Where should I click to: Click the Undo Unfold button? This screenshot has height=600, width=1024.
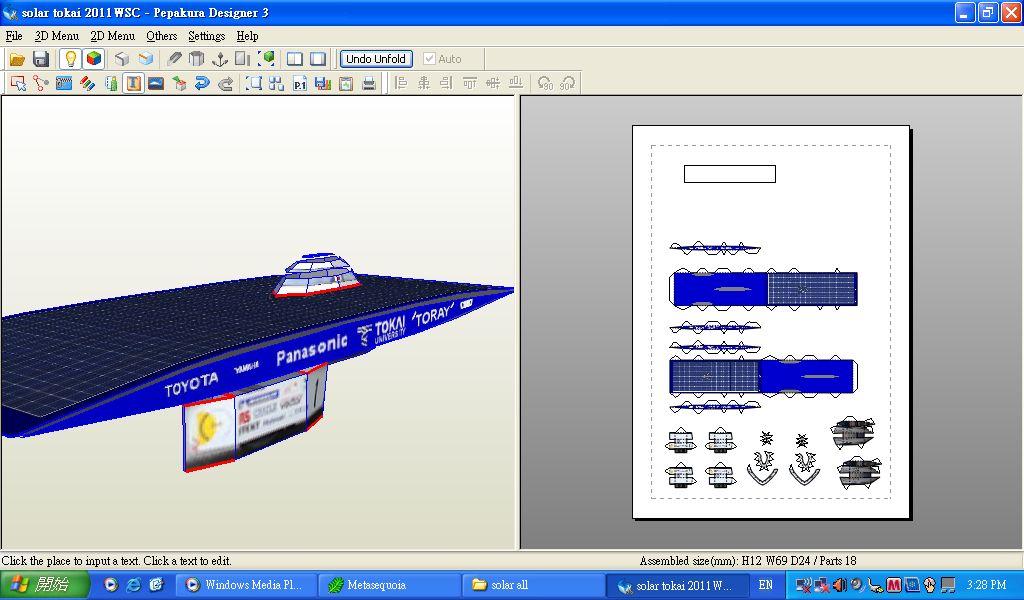pos(376,59)
